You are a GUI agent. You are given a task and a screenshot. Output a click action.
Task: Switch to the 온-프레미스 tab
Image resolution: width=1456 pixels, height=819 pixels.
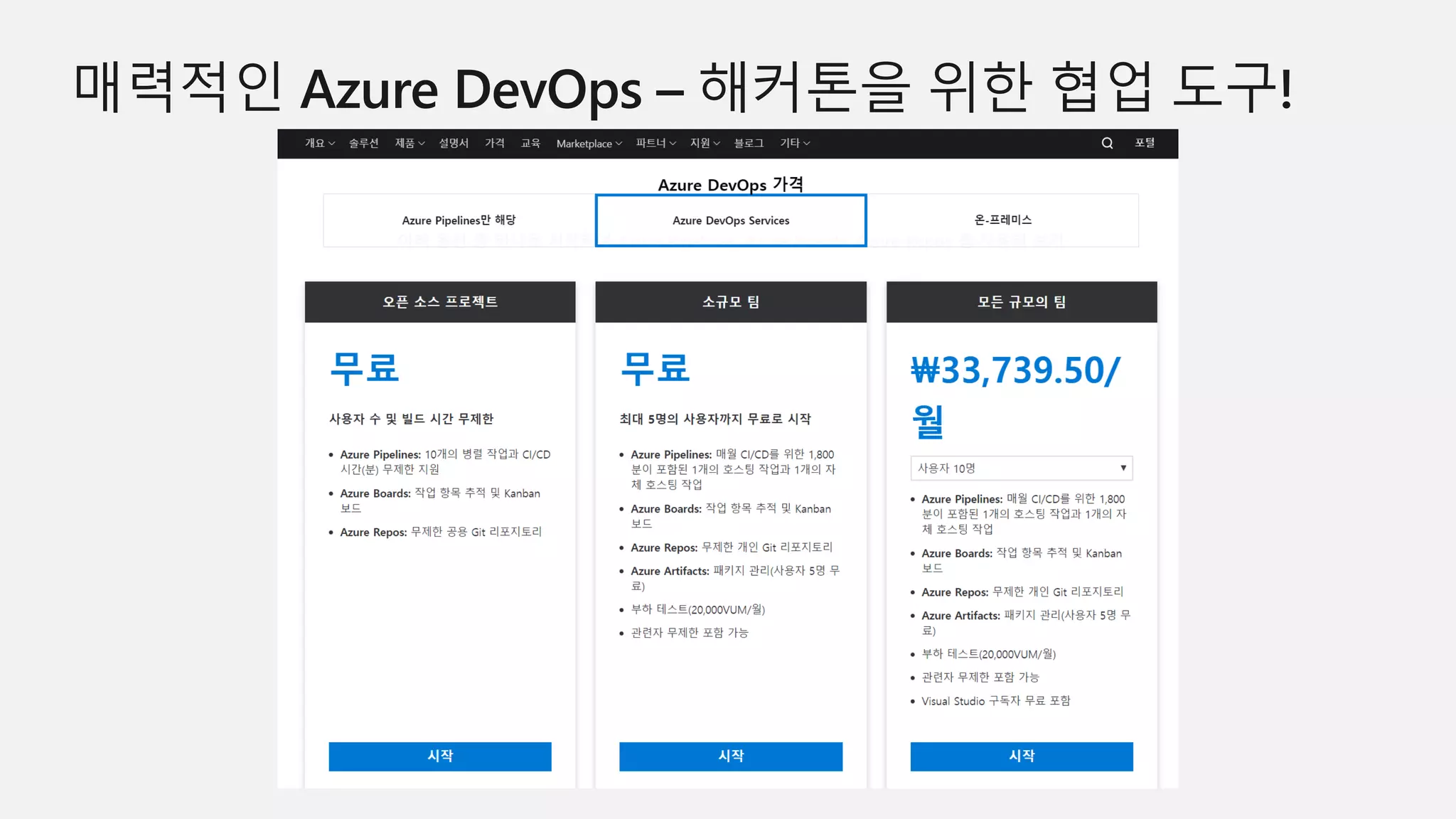click(x=1002, y=220)
